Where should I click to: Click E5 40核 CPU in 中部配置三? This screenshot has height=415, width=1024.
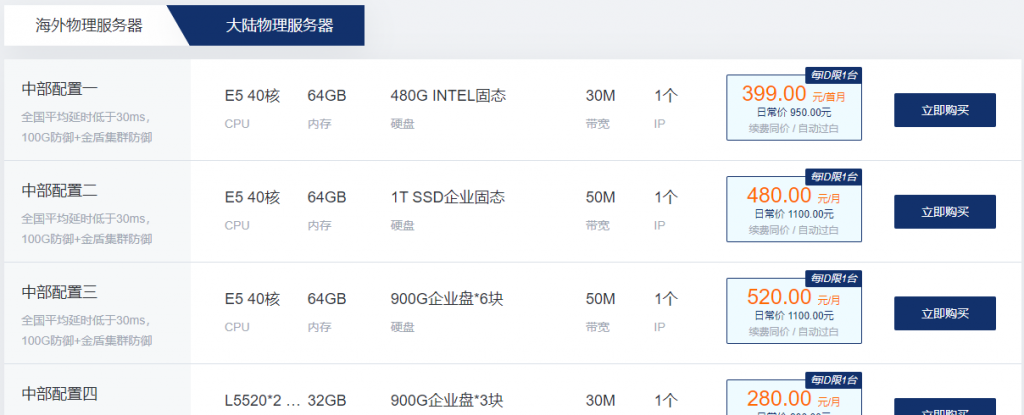(x=252, y=299)
